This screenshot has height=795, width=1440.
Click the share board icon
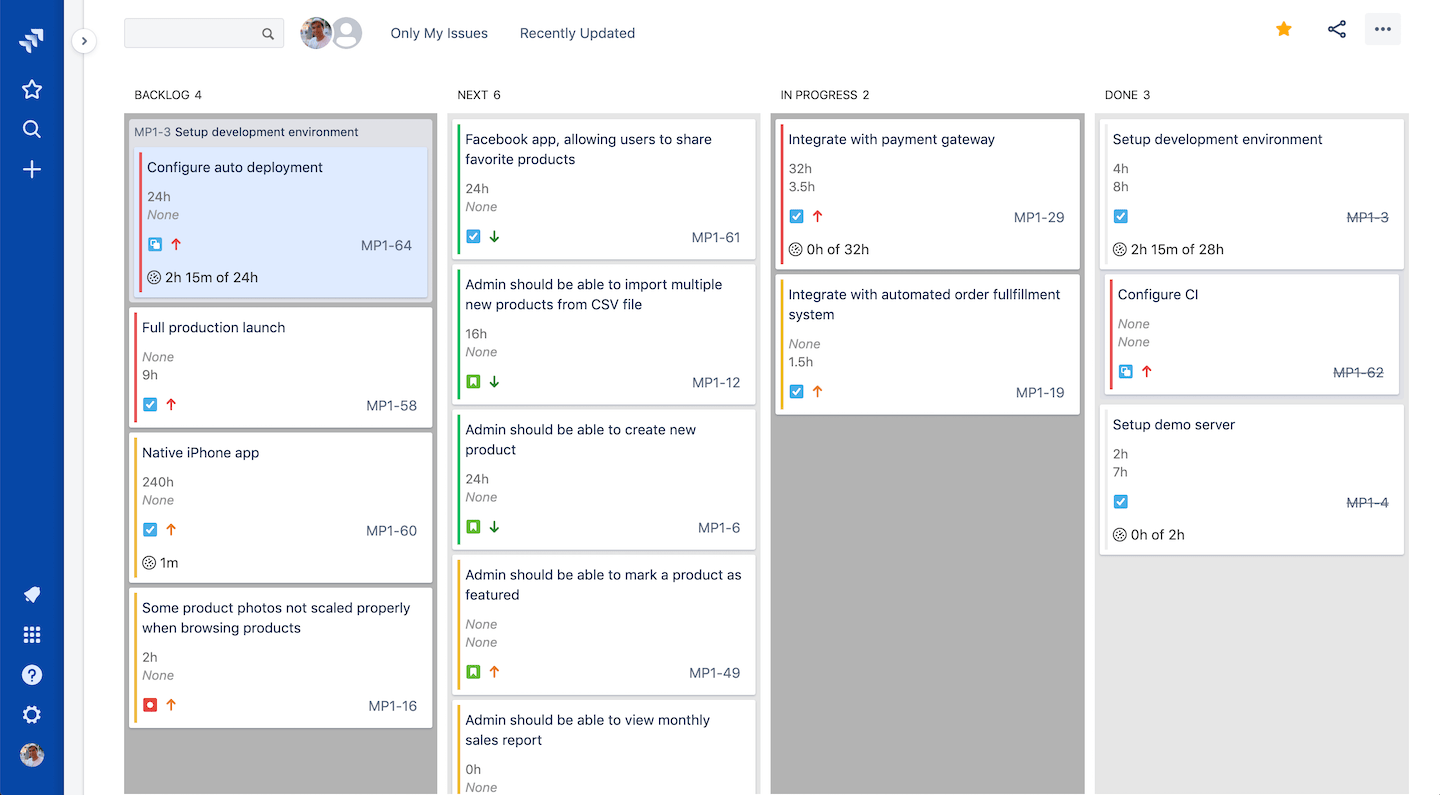[1337, 29]
